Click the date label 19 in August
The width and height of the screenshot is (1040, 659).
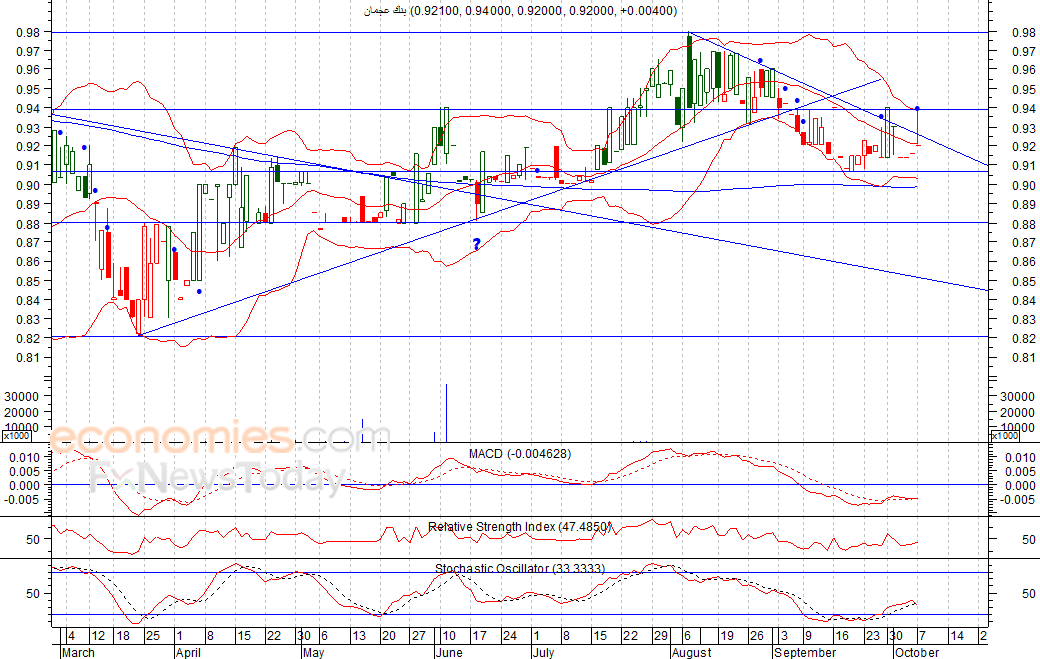pyautogui.click(x=727, y=636)
